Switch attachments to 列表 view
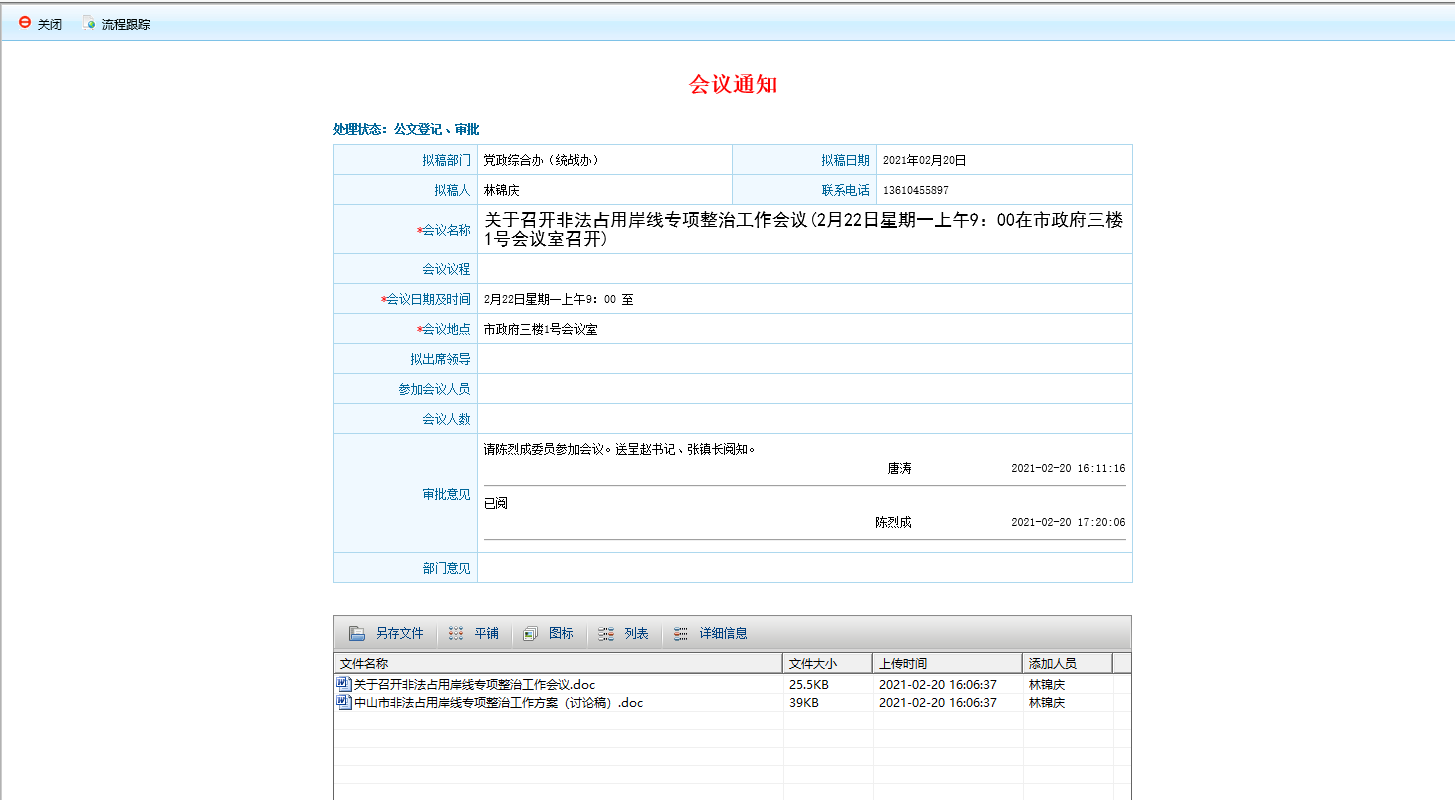Screen dimensions: 1455x800 [636, 633]
